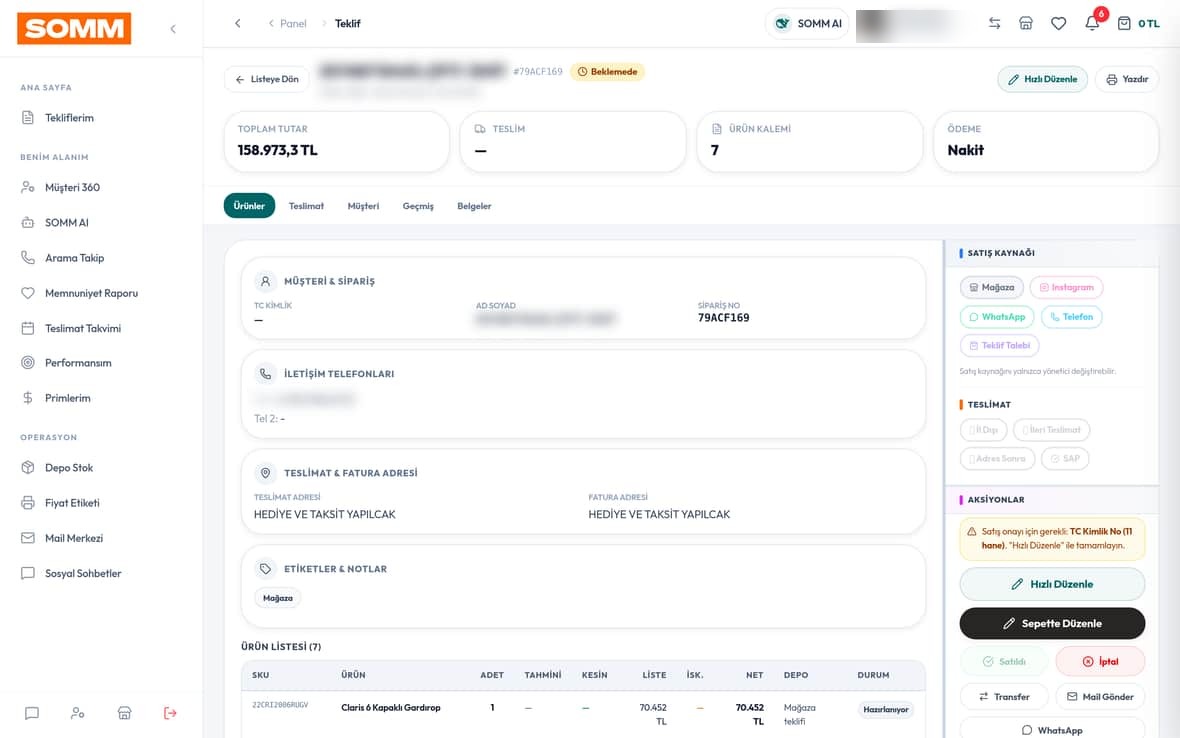The image size is (1180, 738).
Task: Select Instagram as the sales source
Action: (1066, 287)
